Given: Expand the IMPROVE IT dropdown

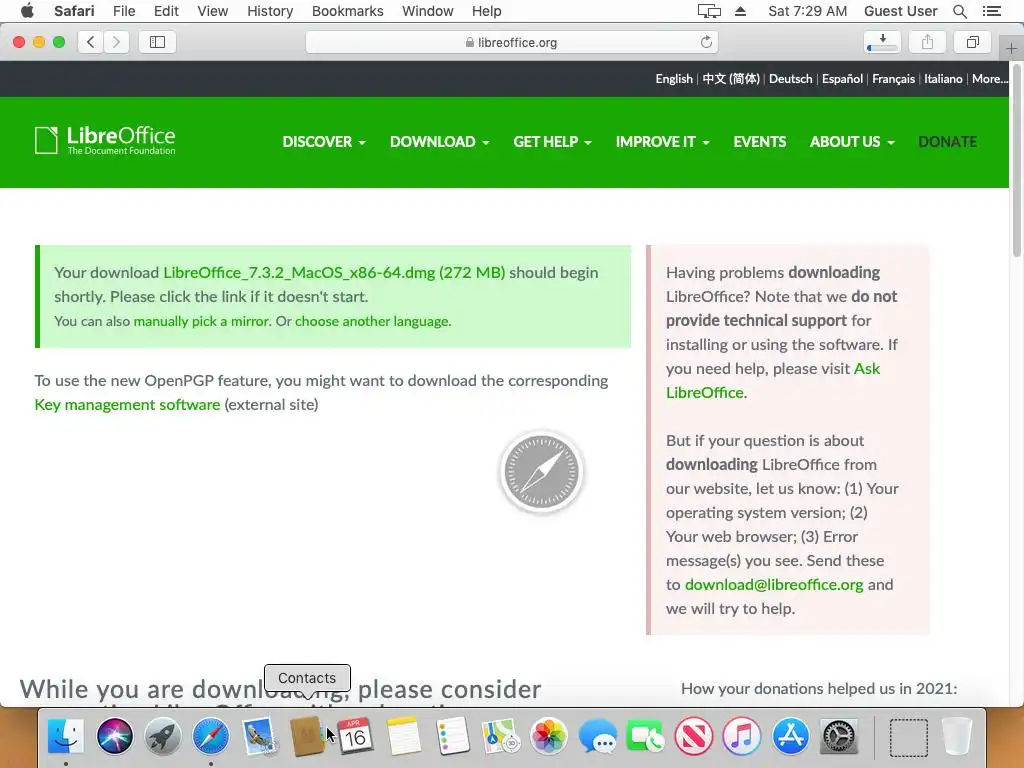Looking at the screenshot, I should 662,142.
